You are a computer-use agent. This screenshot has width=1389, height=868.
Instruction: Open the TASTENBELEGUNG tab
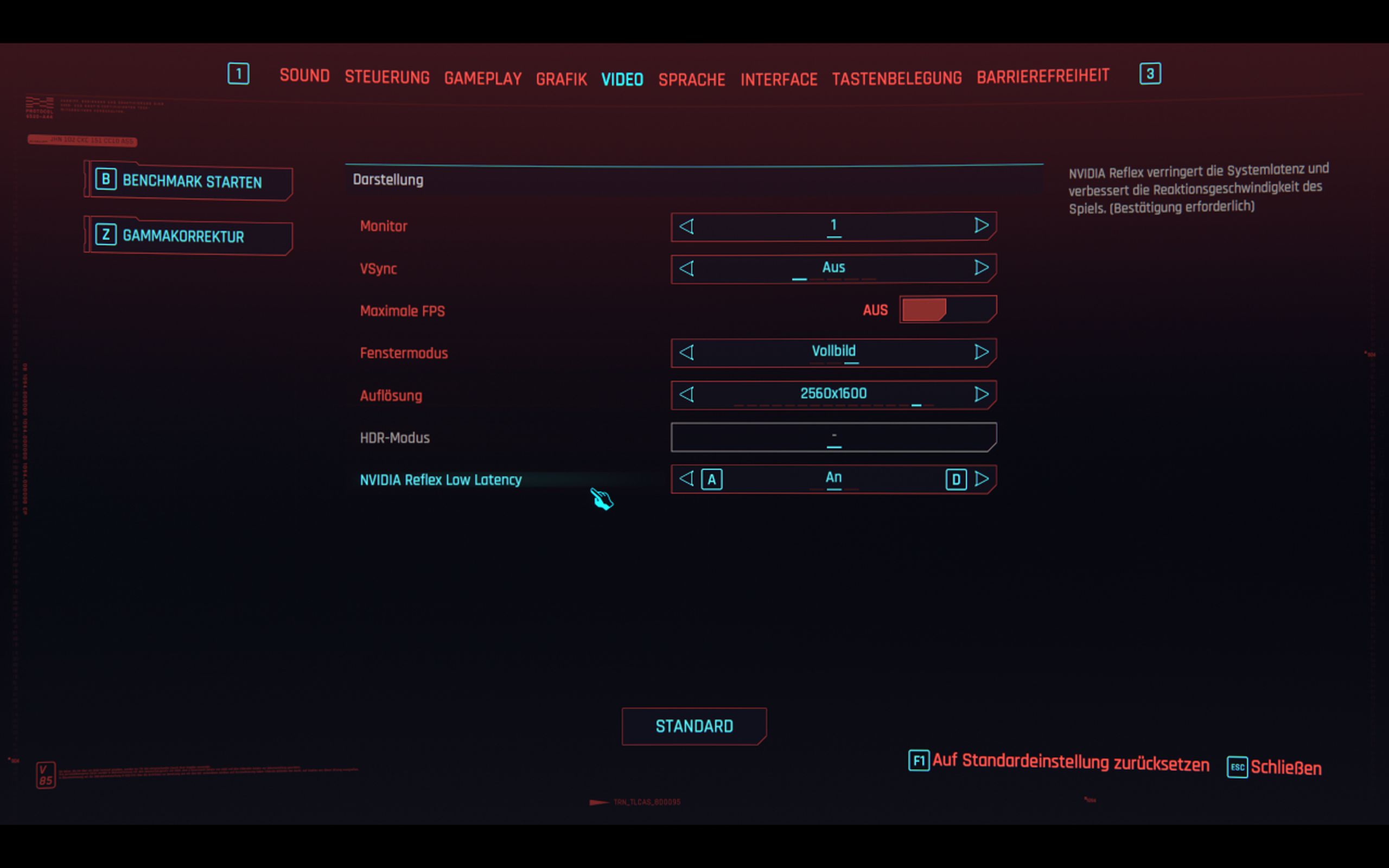(x=896, y=78)
